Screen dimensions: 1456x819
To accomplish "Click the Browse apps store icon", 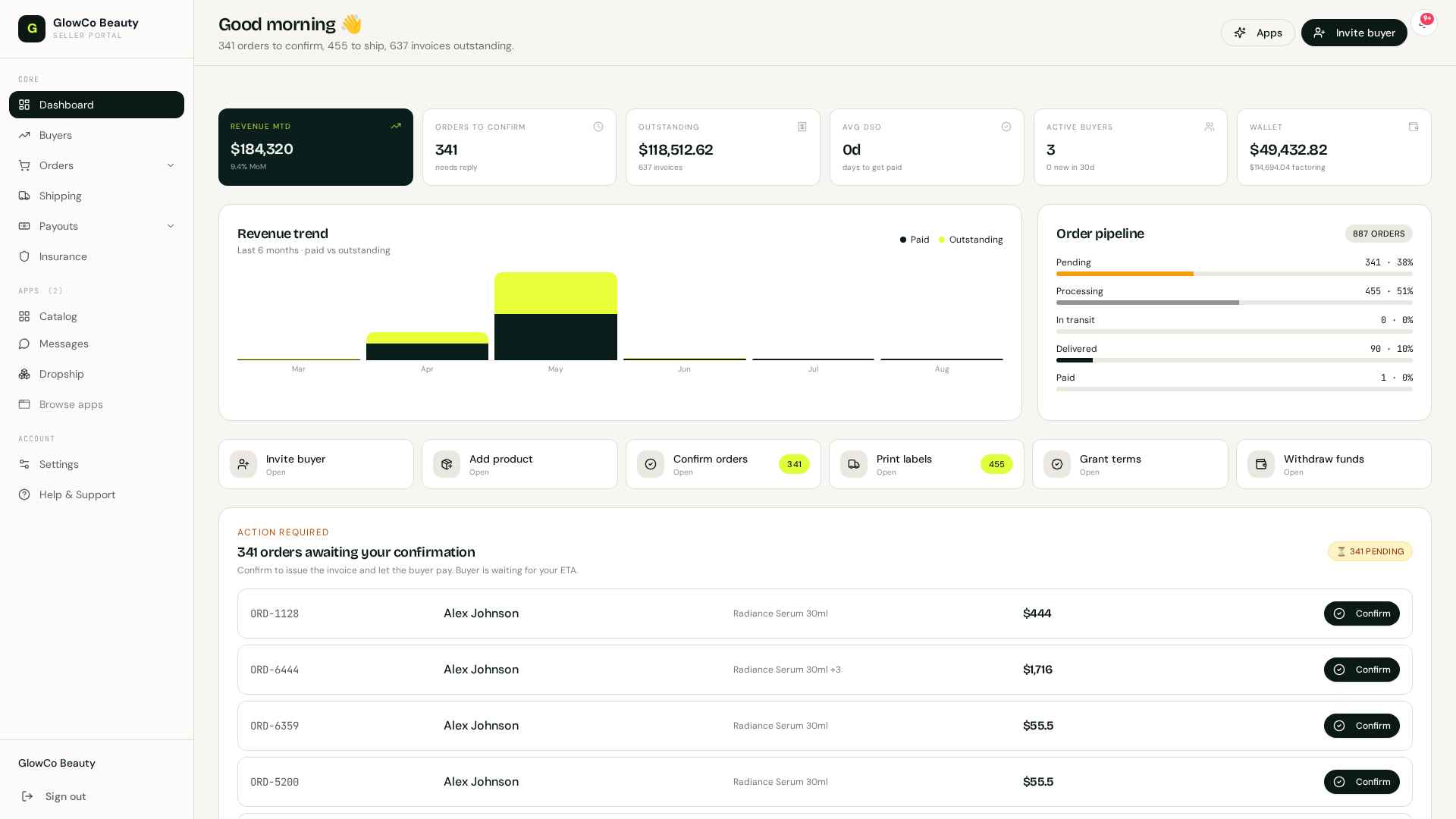I will tap(24, 404).
